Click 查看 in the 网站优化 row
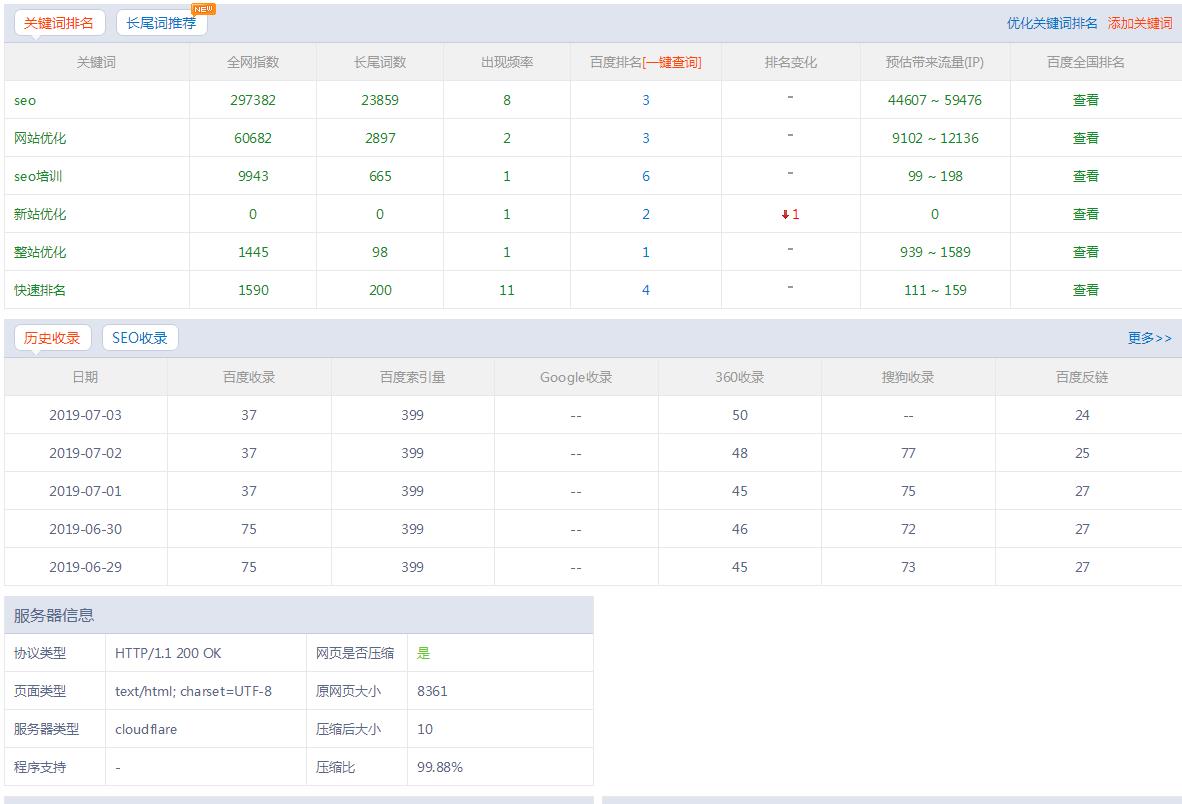Screen dimensions: 1182x804 tap(1086, 138)
